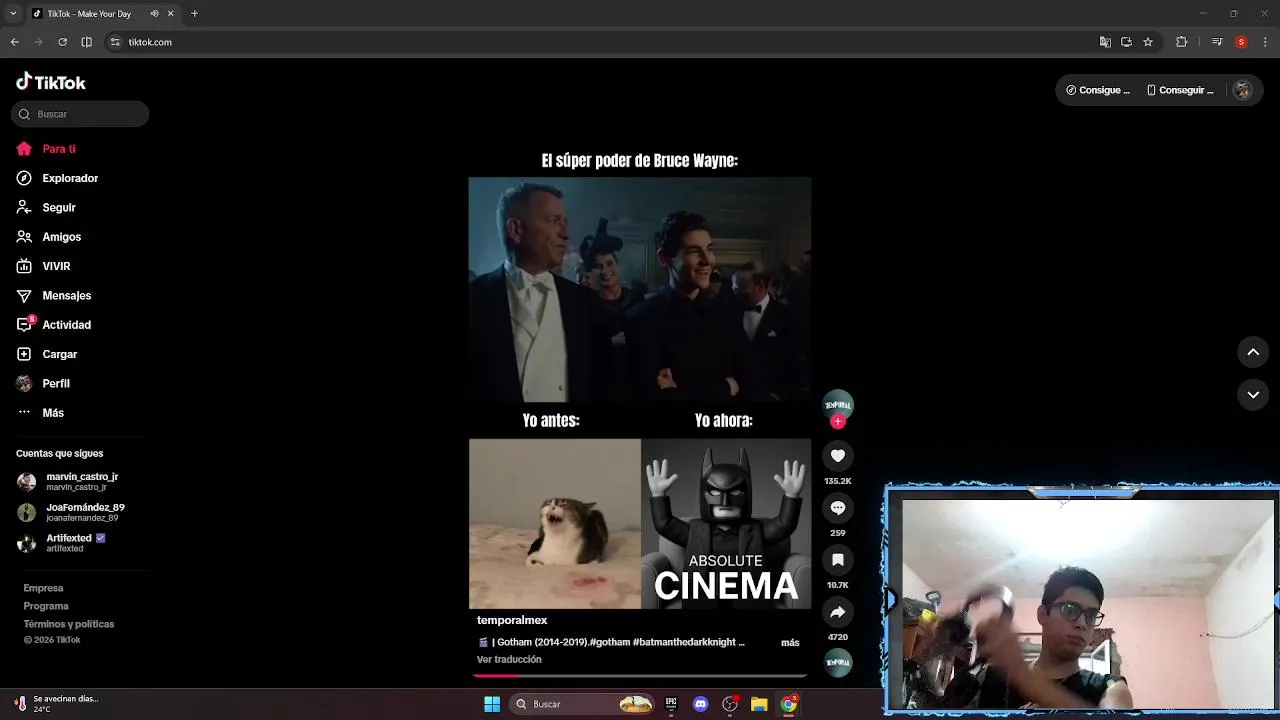Open Discord from taskbar
Image resolution: width=1280 pixels, height=720 pixels.
701,704
